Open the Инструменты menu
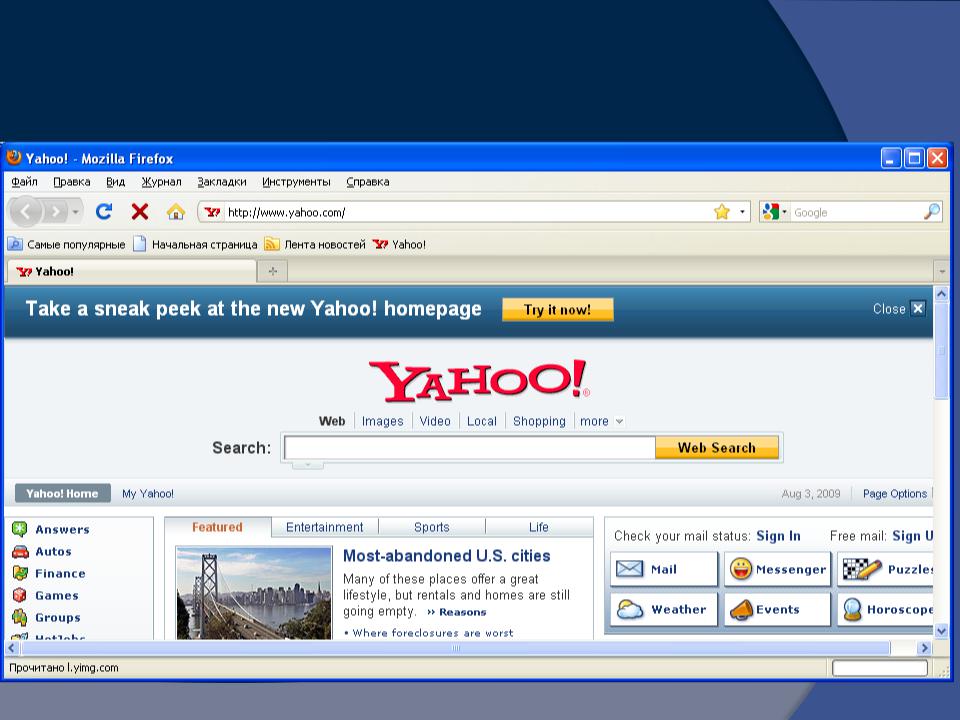960x720 pixels. click(296, 182)
